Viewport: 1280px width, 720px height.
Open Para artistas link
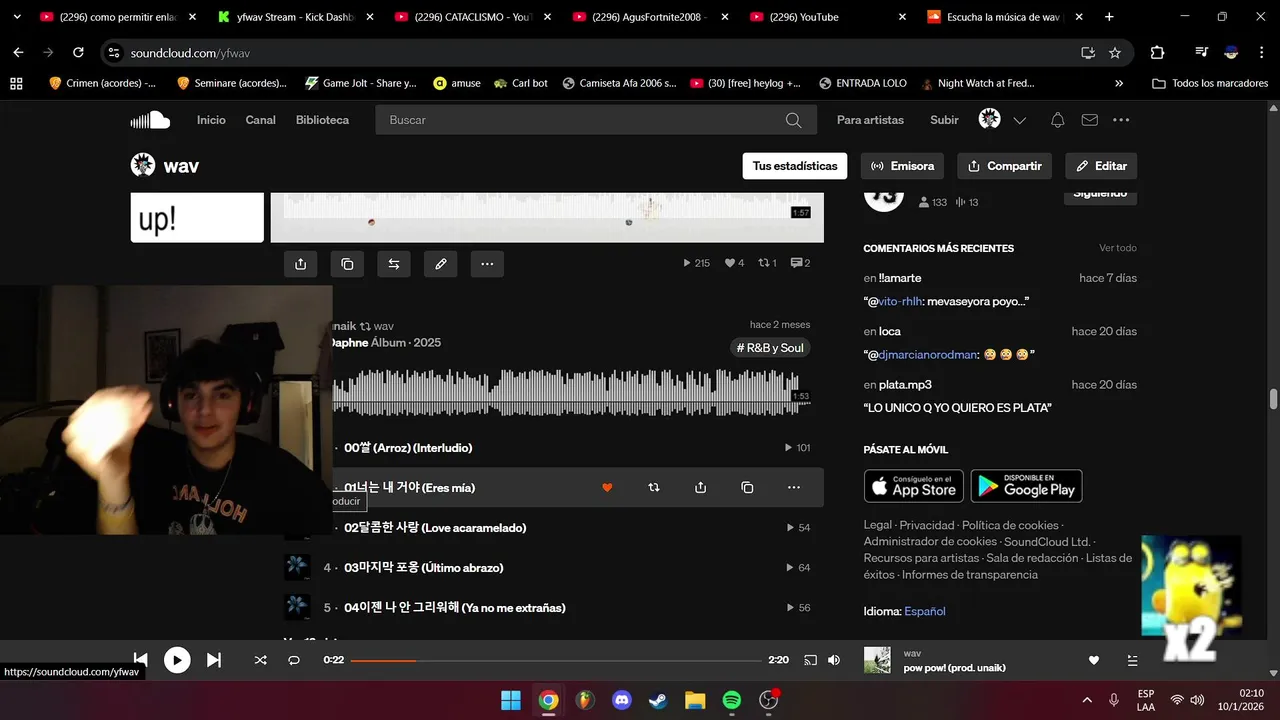(x=870, y=120)
